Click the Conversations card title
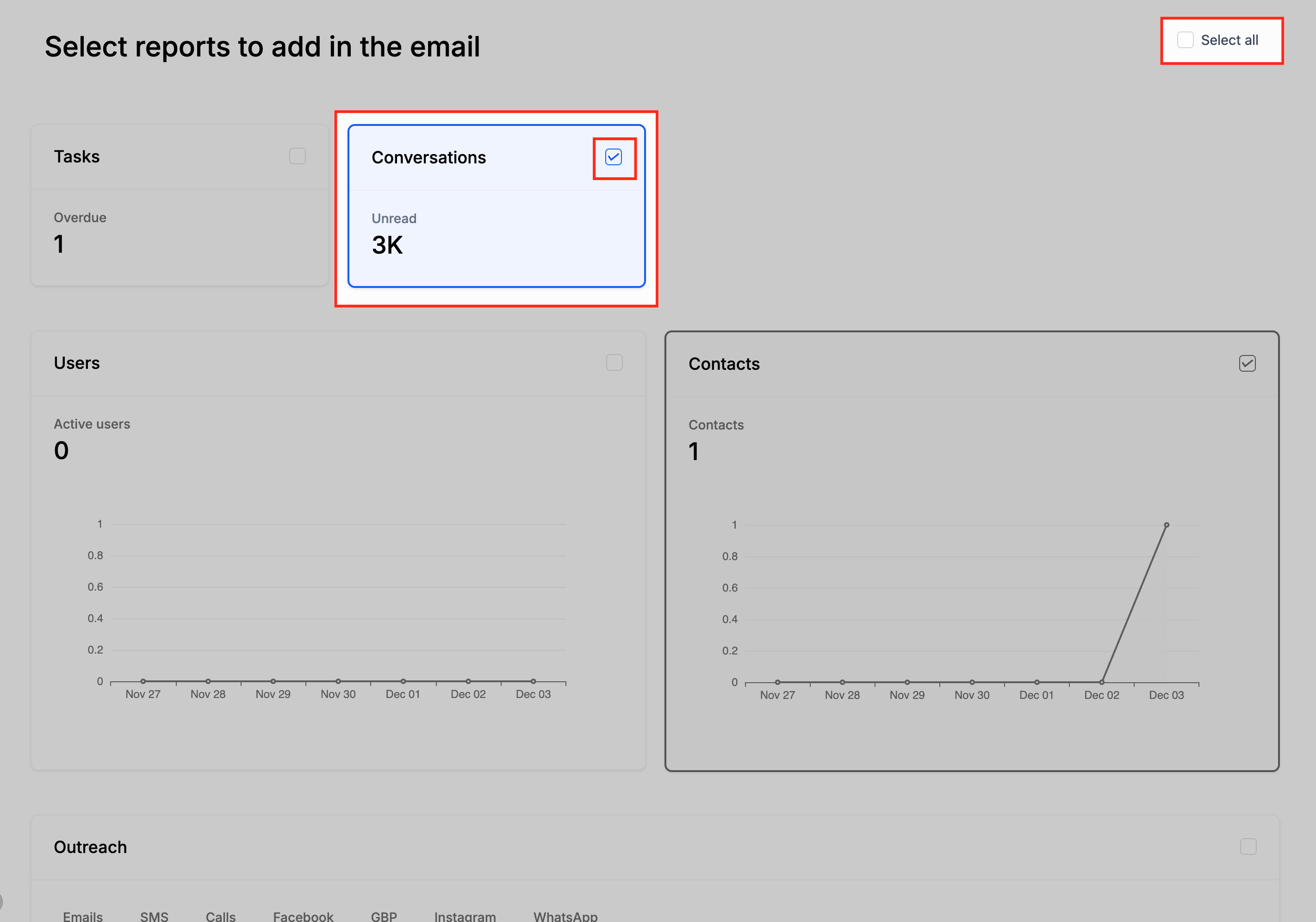 coord(428,158)
